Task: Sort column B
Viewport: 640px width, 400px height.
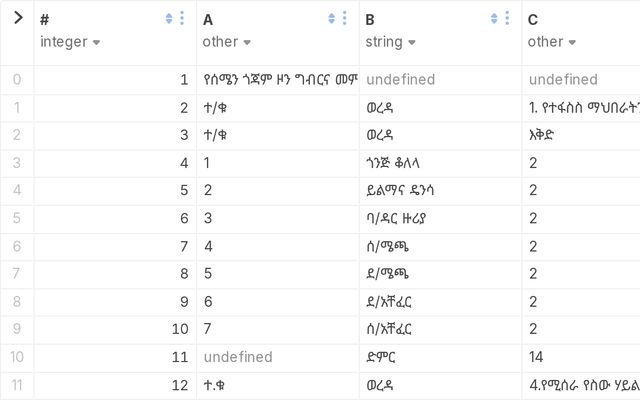Action: coord(494,18)
